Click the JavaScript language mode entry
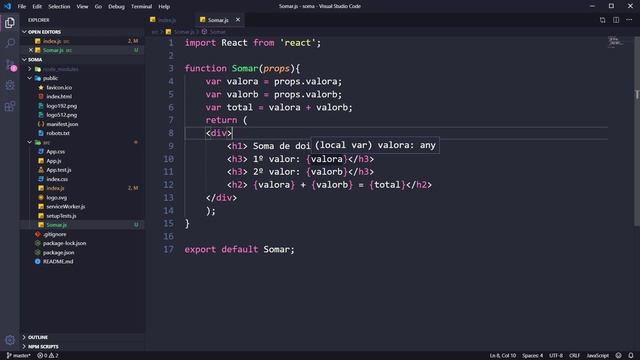The height and width of the screenshot is (360, 640). click(x=598, y=356)
